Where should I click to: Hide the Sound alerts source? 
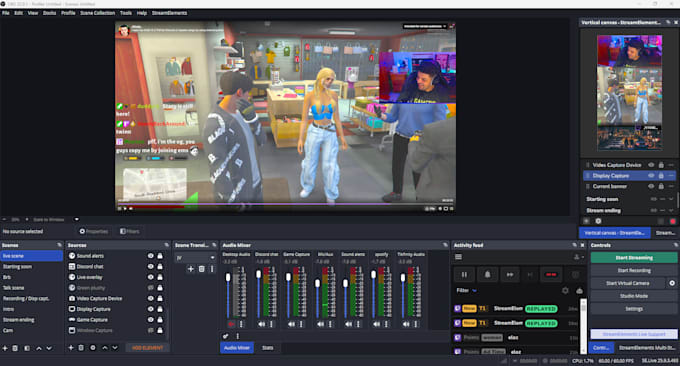150,256
